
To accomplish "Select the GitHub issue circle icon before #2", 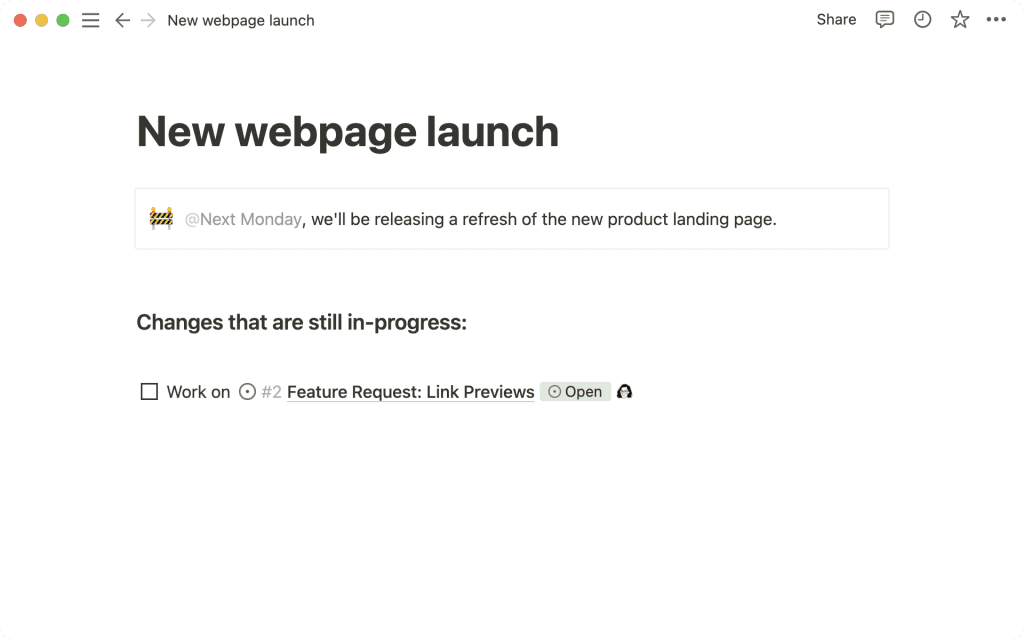I will 247,392.
